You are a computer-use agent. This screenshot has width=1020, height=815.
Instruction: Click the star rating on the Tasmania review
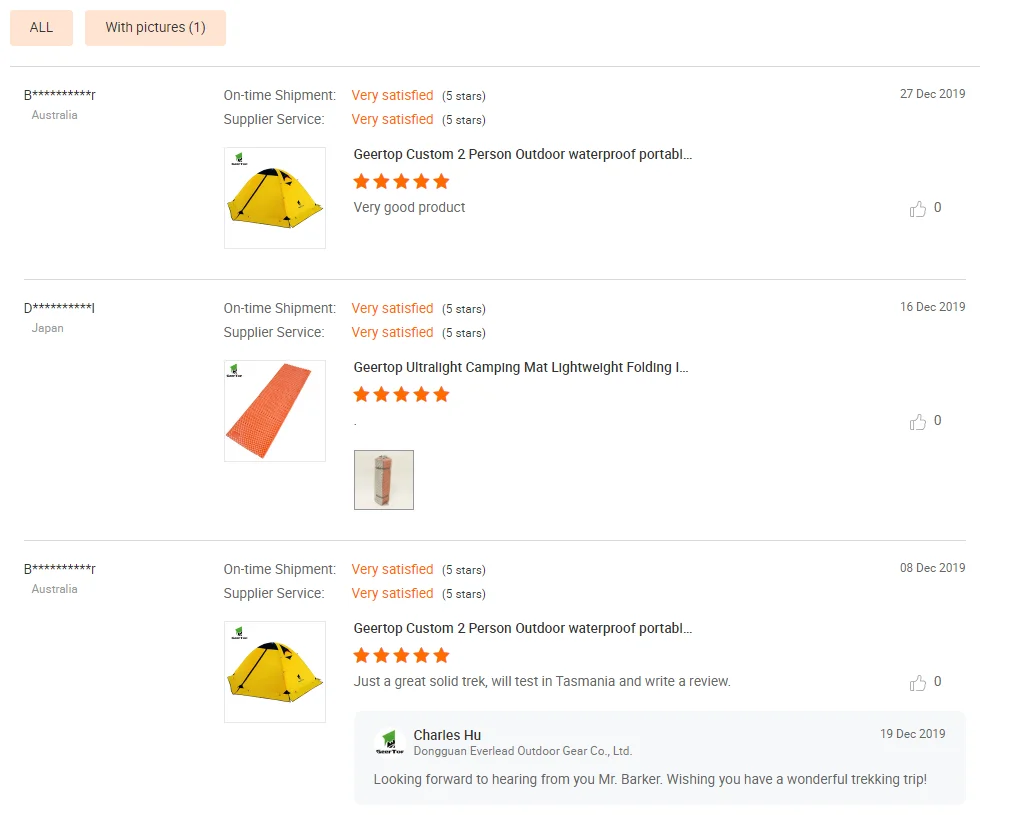click(x=401, y=656)
